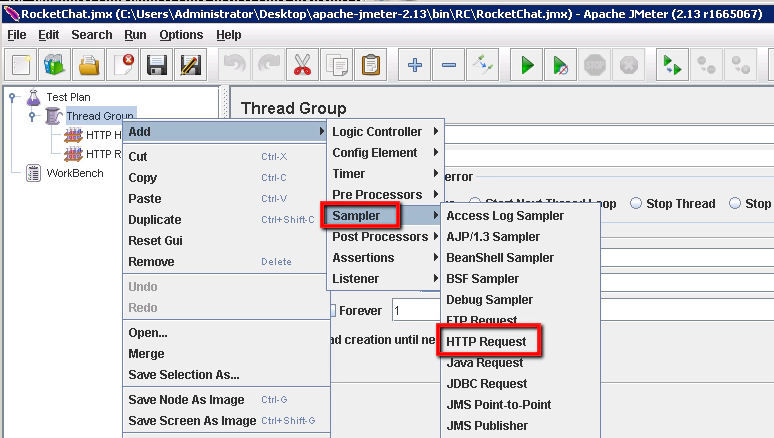Expand the Assertions submenu
The width and height of the screenshot is (774, 438).
click(x=385, y=258)
